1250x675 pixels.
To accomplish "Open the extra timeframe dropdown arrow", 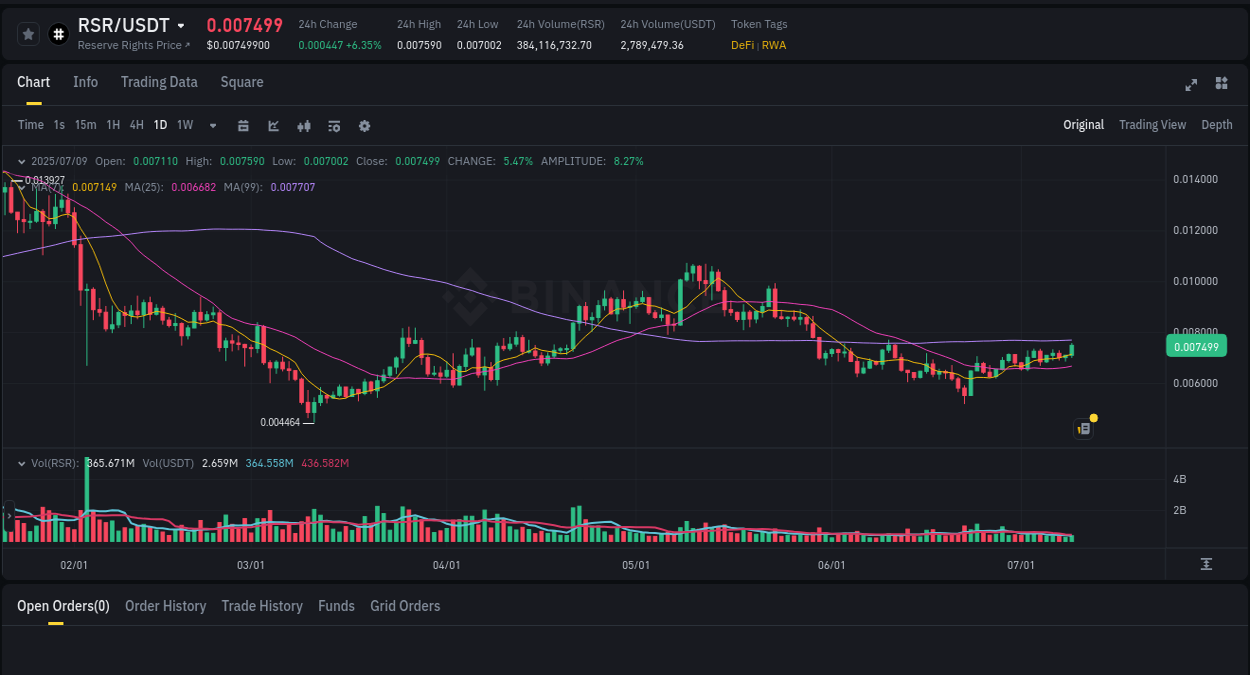I will 212,125.
